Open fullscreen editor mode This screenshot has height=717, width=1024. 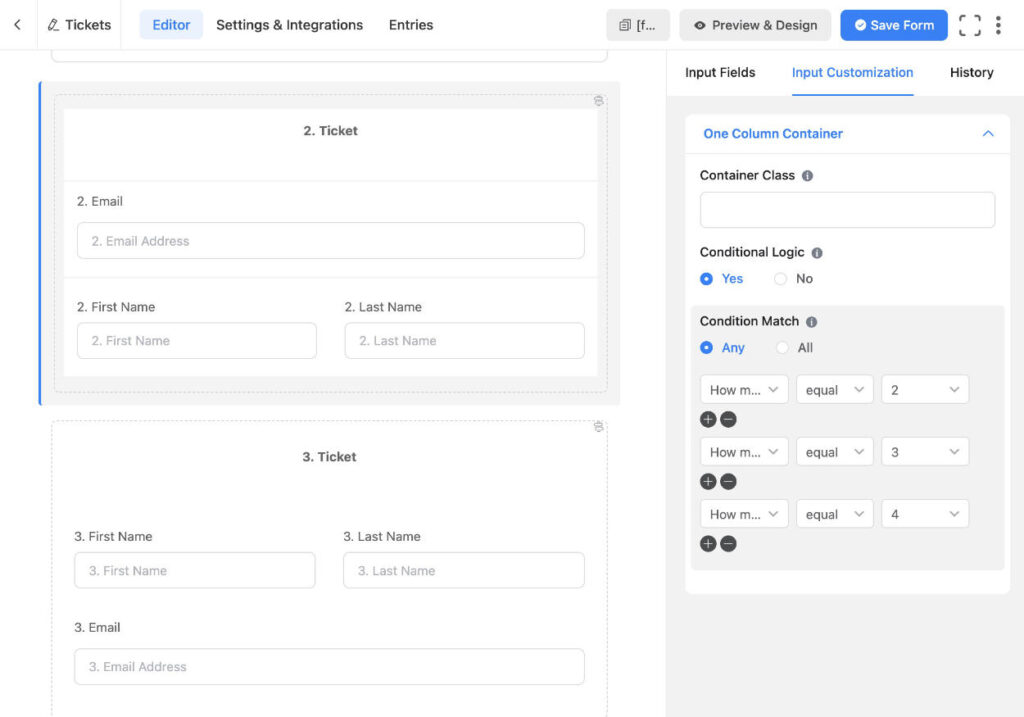coord(969,25)
